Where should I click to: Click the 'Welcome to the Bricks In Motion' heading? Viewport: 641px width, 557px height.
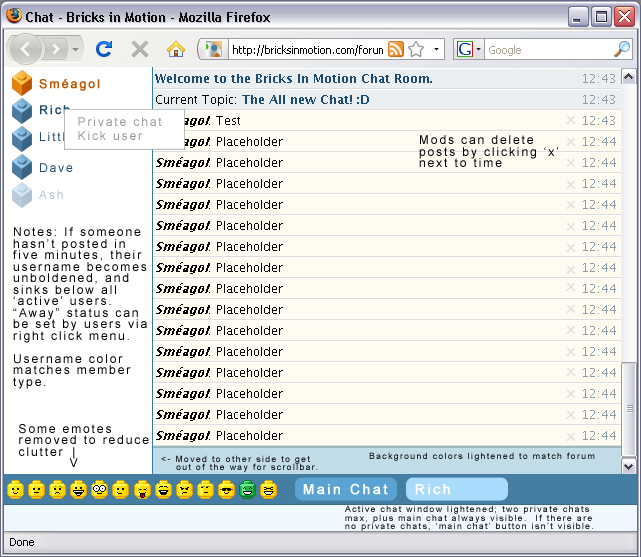(x=294, y=78)
